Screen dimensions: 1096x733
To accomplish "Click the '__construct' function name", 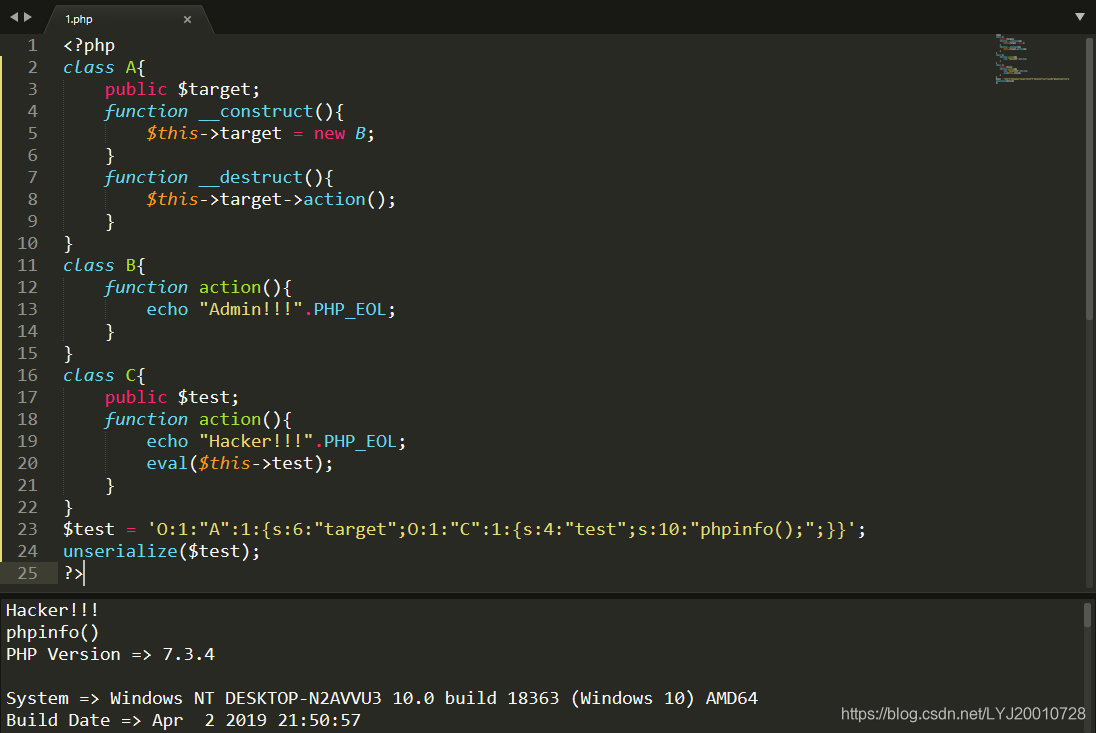I will 256,112.
